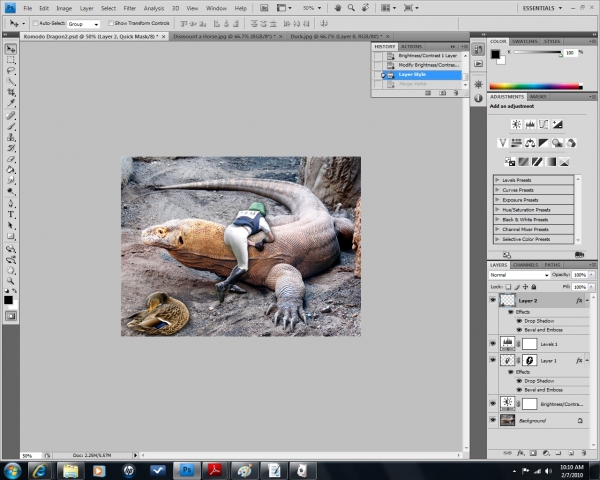Add a Levels adjustment
600x480 pixels.
click(530, 124)
